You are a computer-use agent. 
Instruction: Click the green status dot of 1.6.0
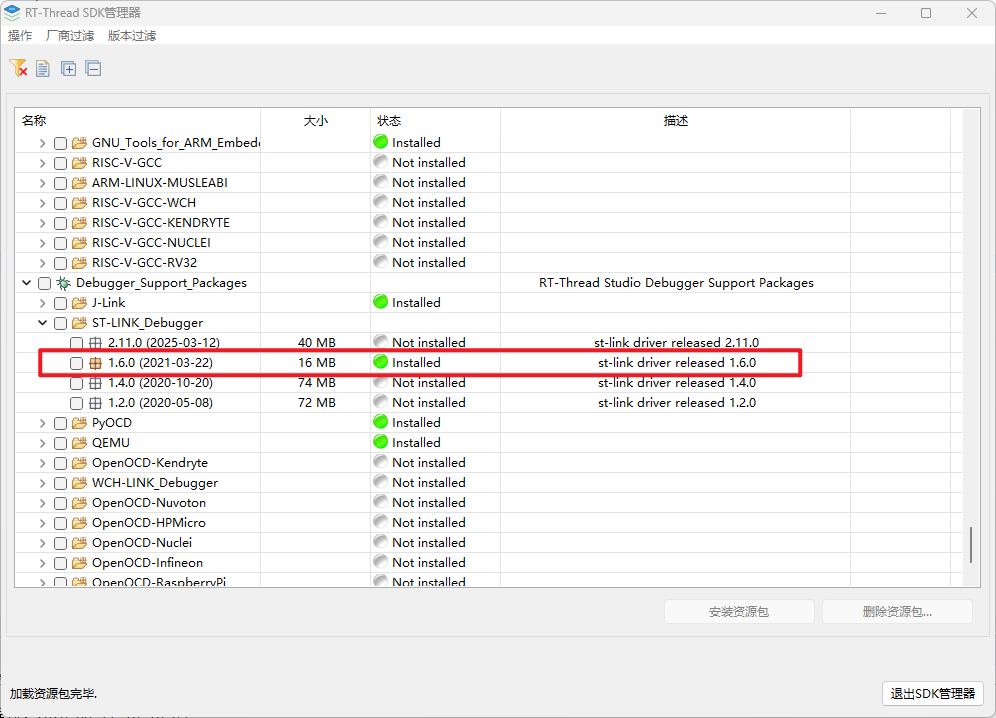point(380,362)
